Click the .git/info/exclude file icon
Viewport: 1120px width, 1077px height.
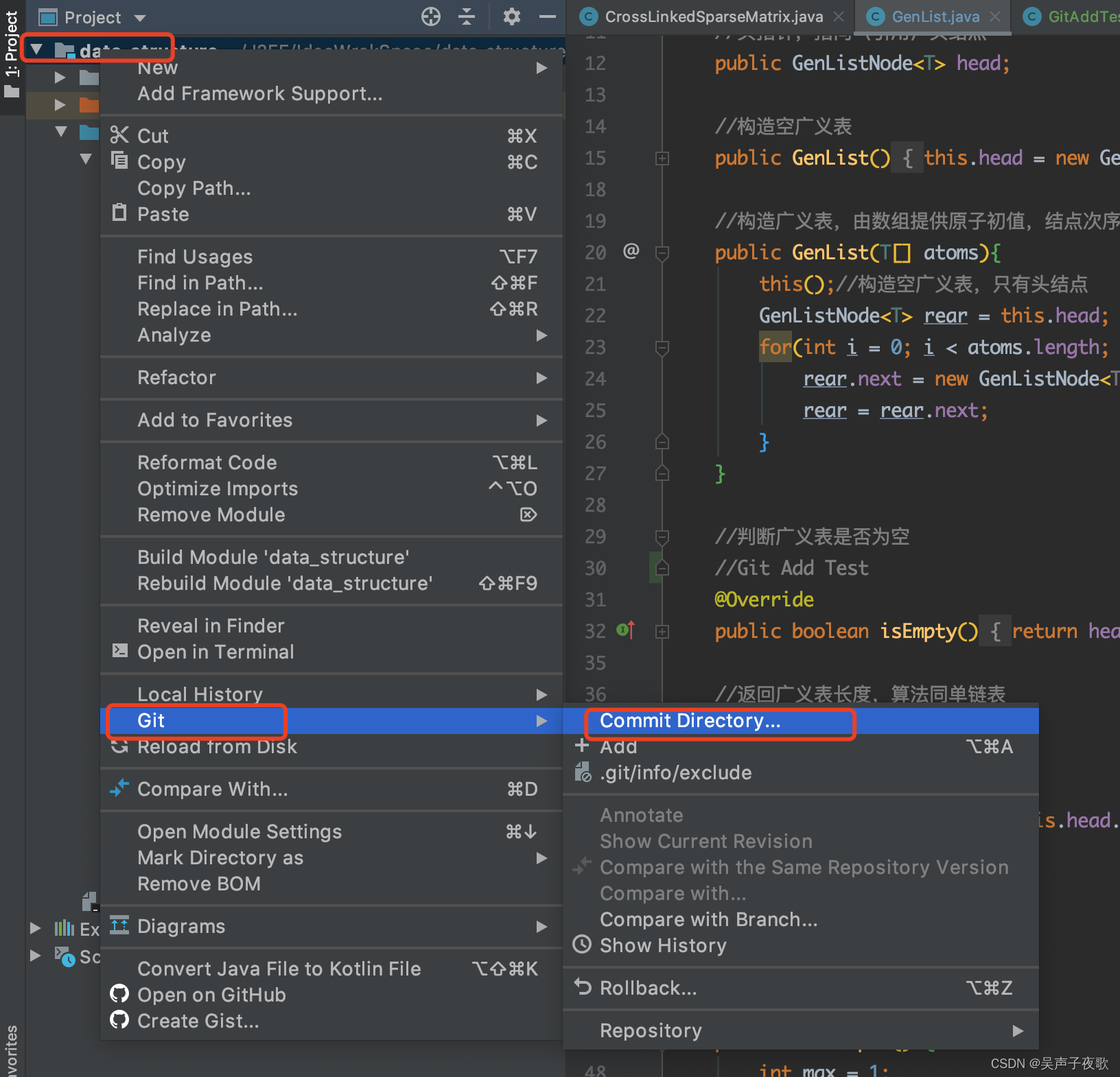pyautogui.click(x=582, y=772)
